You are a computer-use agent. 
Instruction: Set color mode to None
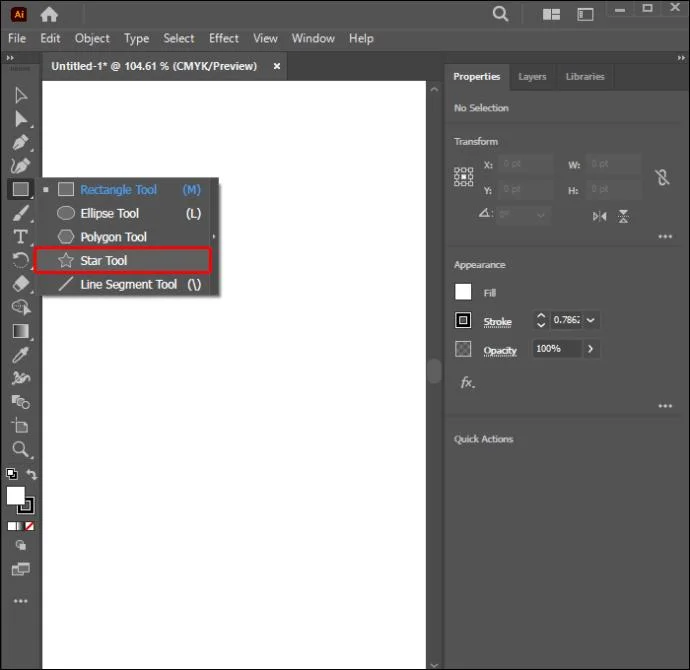[29, 526]
